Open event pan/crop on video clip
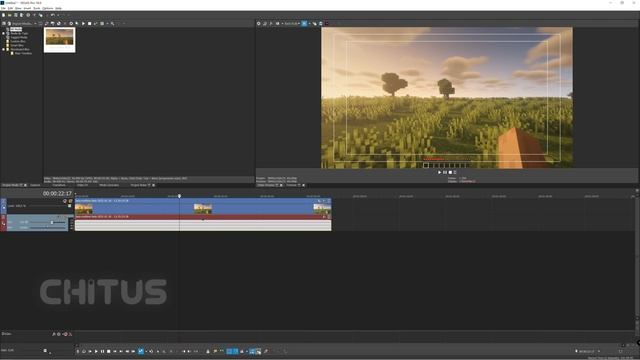640x360 pixels. [319, 201]
